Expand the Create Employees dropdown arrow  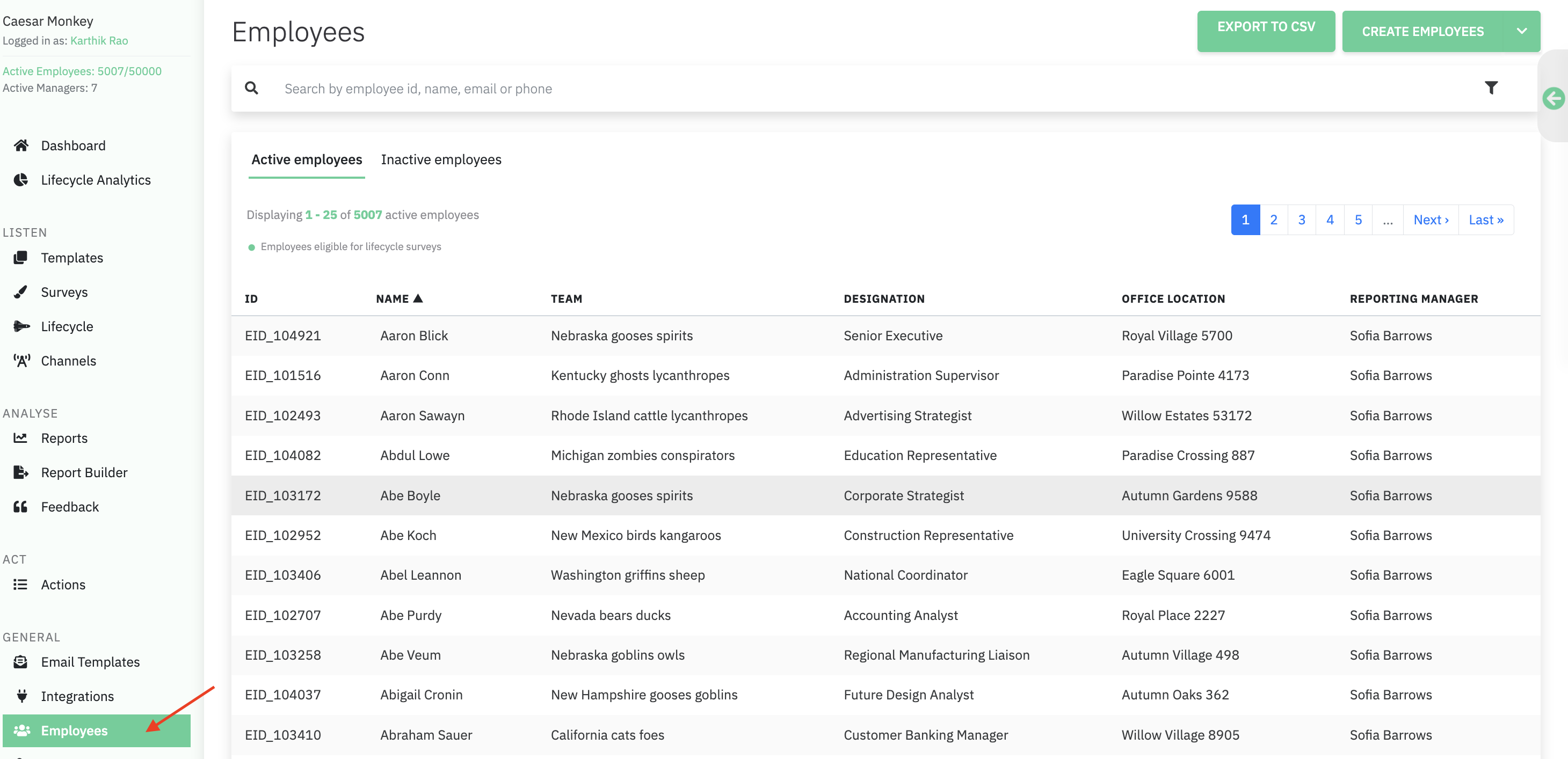[1521, 32]
